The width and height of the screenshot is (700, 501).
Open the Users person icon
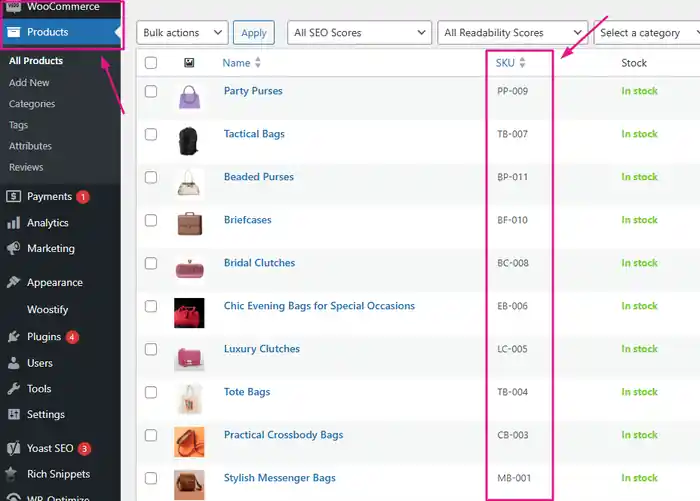coord(13,363)
